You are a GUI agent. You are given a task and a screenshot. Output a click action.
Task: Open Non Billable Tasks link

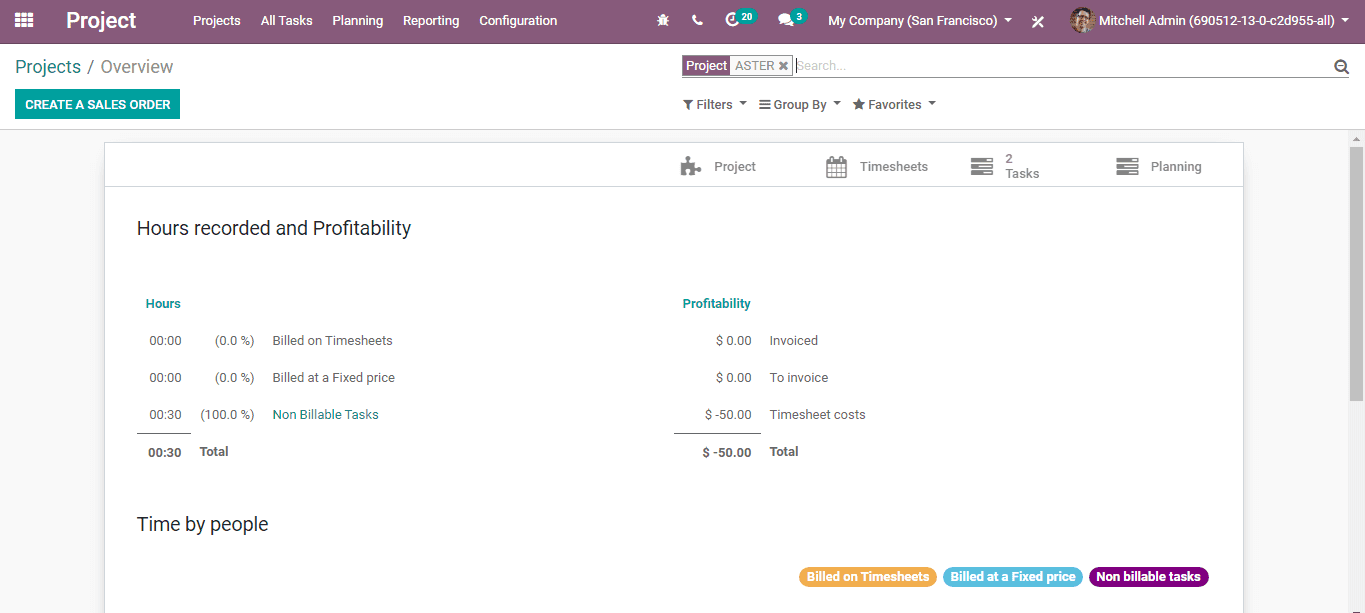coord(326,414)
